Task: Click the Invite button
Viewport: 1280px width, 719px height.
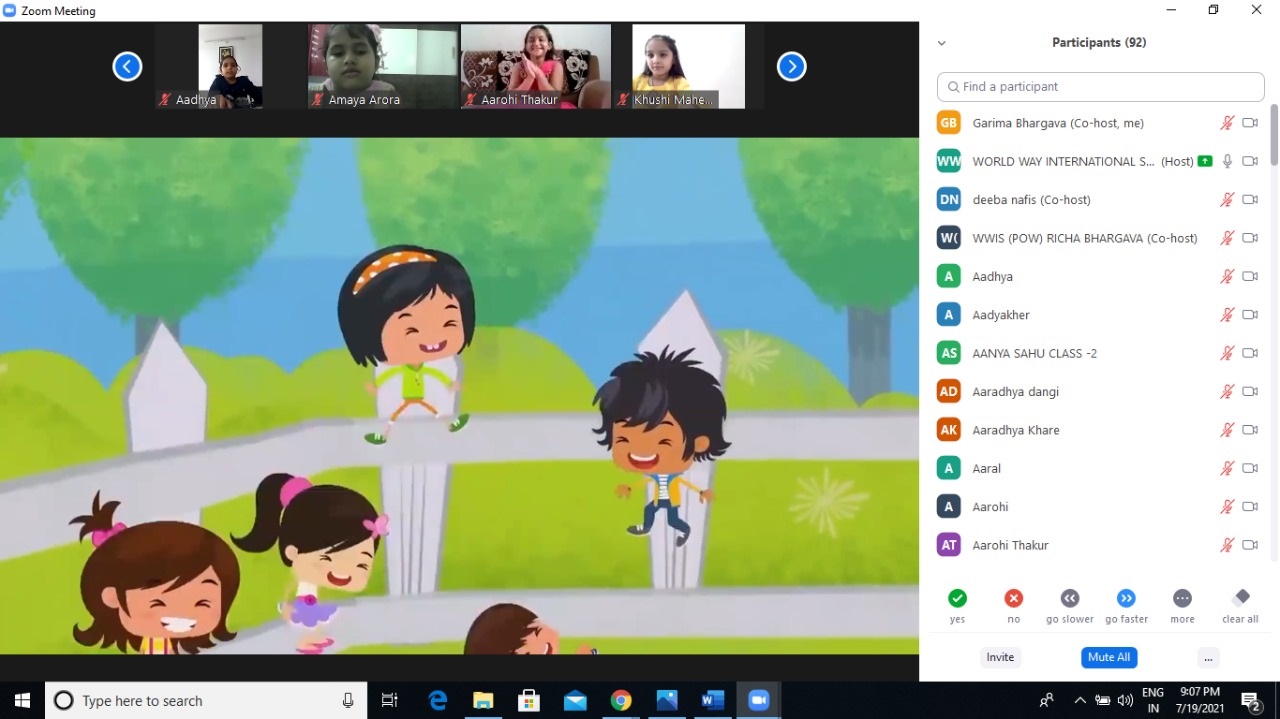Action: tap(1000, 657)
